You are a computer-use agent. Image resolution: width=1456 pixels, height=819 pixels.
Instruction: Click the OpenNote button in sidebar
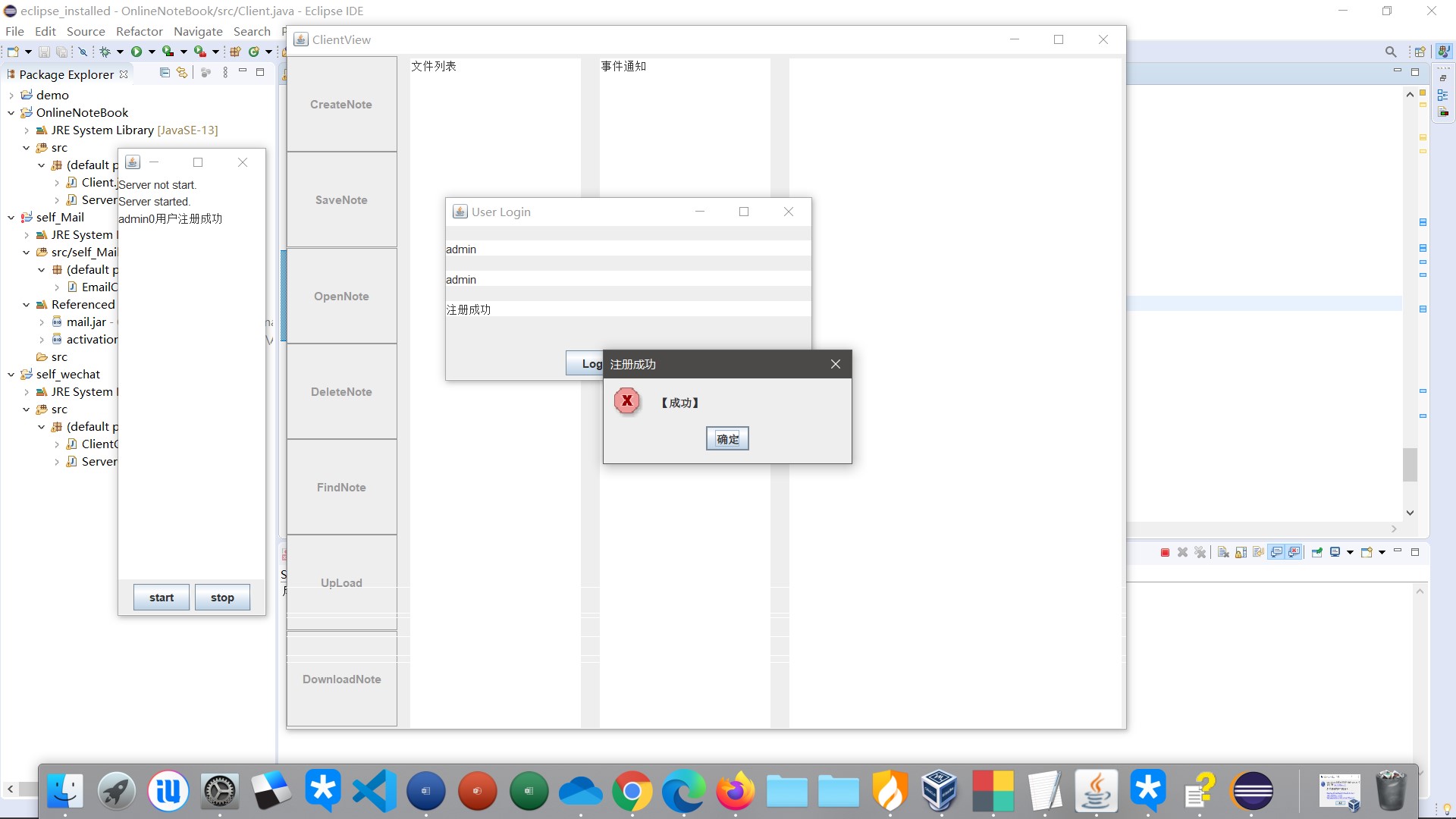(341, 296)
